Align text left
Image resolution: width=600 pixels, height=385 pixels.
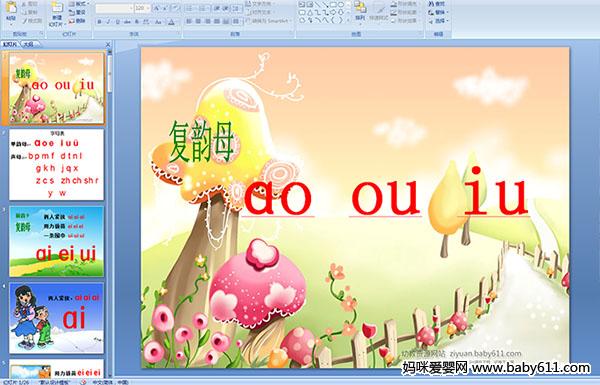click(x=189, y=21)
